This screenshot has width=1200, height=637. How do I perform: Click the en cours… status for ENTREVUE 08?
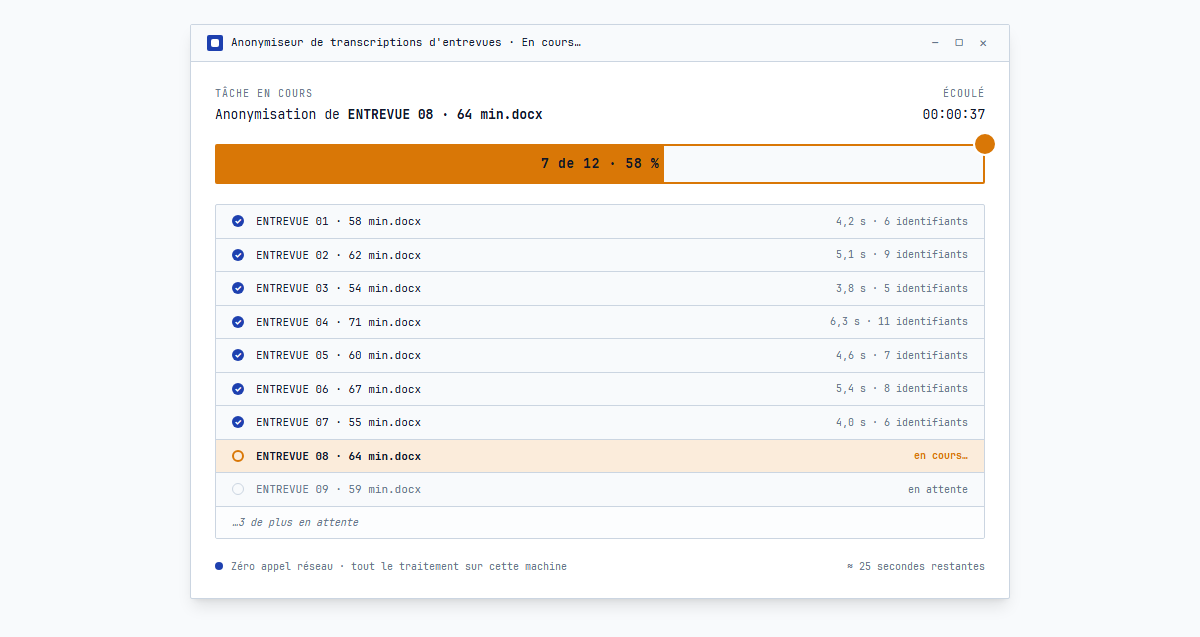click(941, 455)
